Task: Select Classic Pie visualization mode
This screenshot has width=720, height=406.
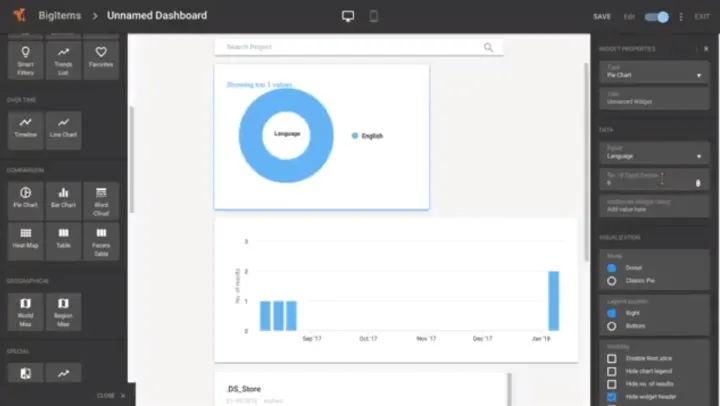Action: point(612,281)
